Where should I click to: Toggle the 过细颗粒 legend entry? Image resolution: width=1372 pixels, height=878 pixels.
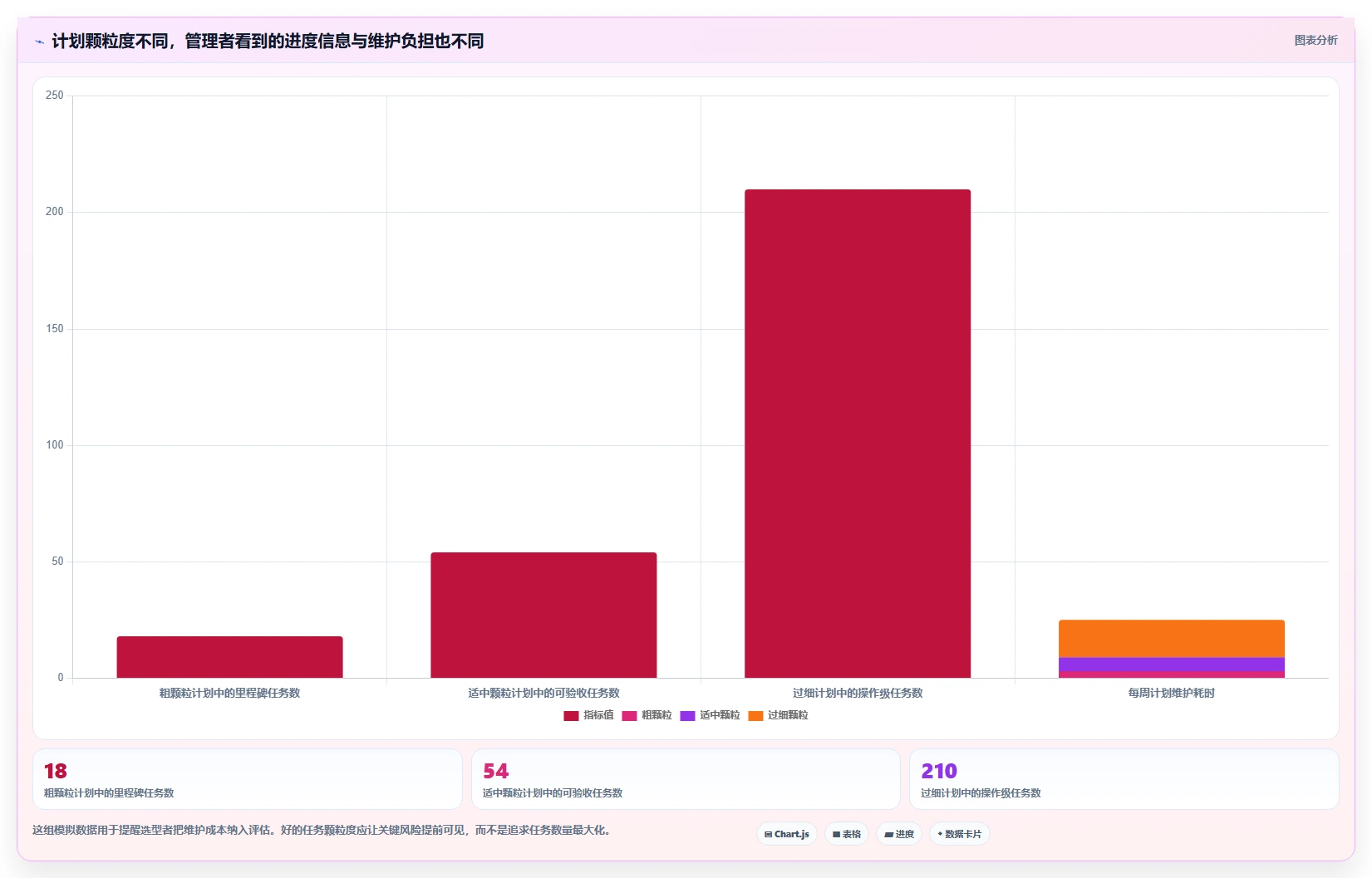[778, 715]
